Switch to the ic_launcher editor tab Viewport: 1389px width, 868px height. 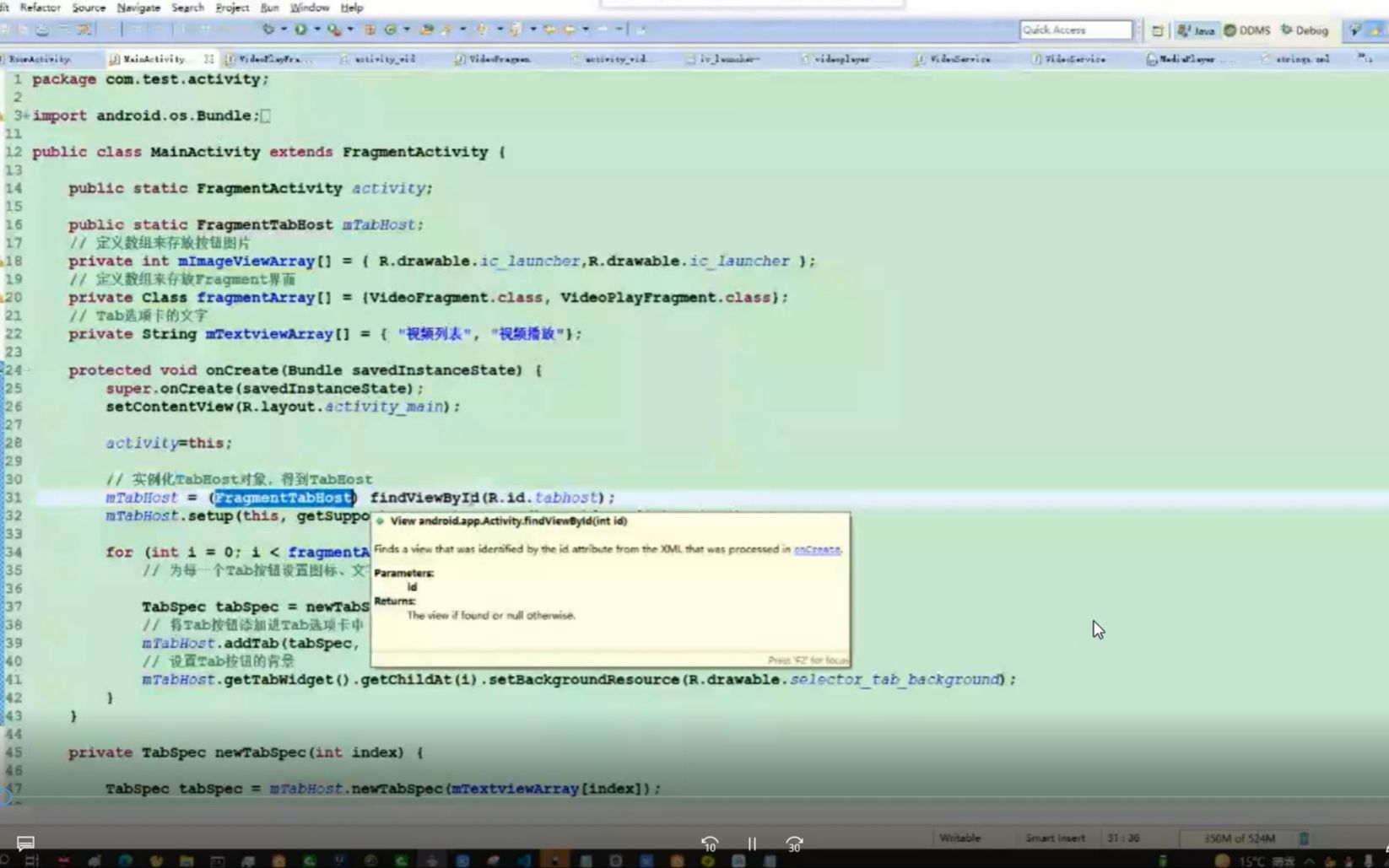click(x=722, y=59)
